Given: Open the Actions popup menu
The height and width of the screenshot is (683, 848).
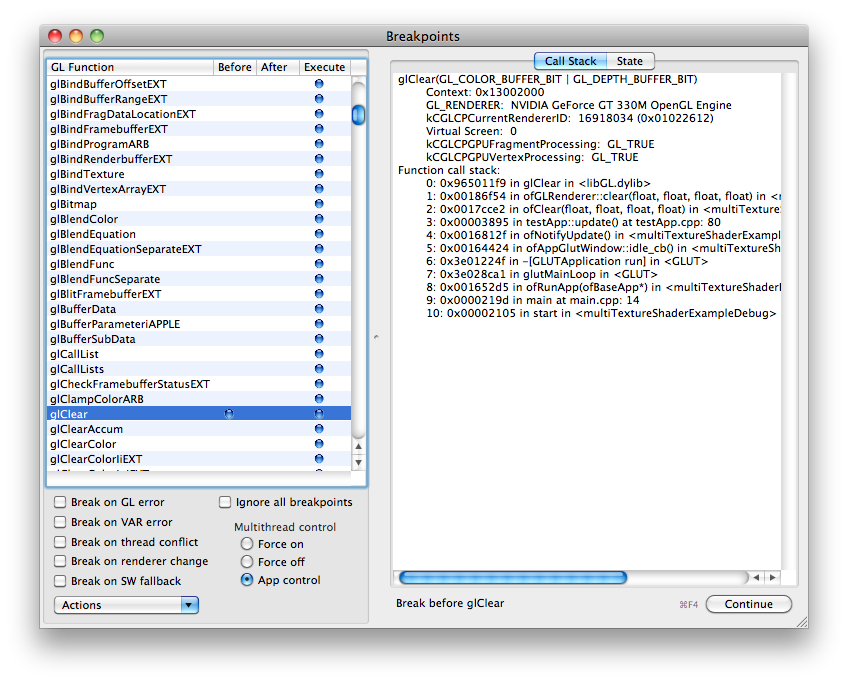Looking at the screenshot, I should point(127,605).
